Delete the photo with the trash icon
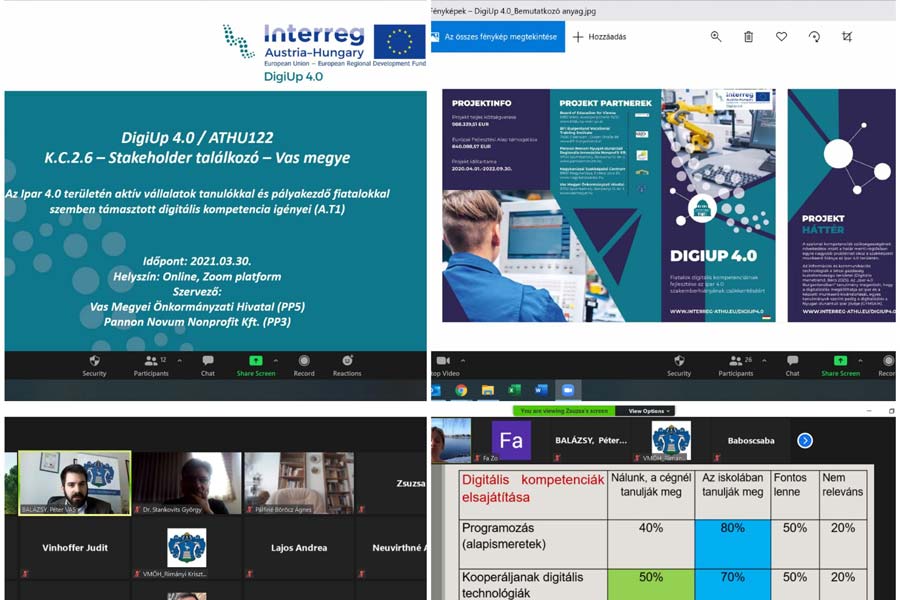900x600 pixels. click(748, 36)
